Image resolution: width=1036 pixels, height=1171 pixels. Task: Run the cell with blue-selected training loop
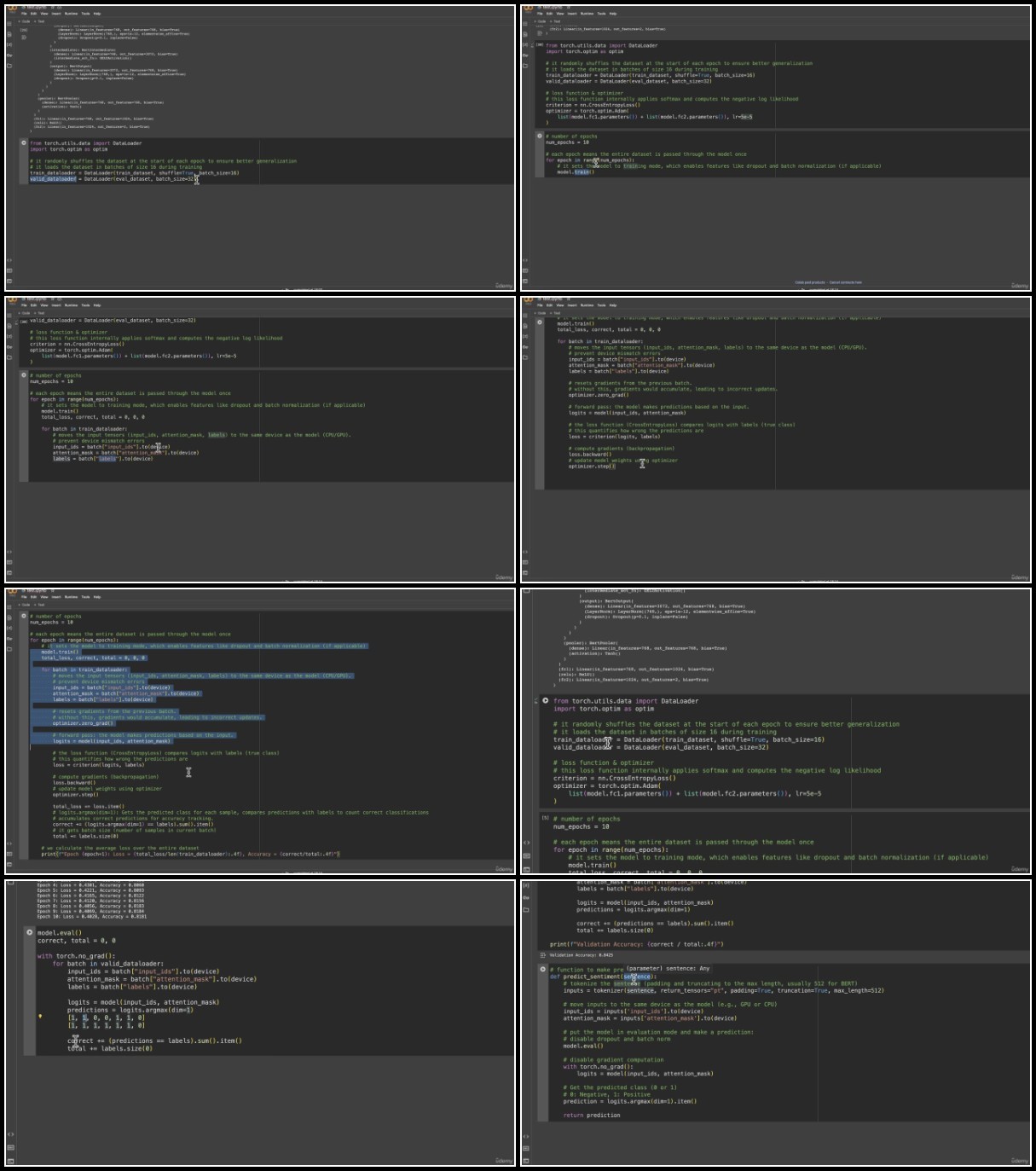[x=24, y=616]
